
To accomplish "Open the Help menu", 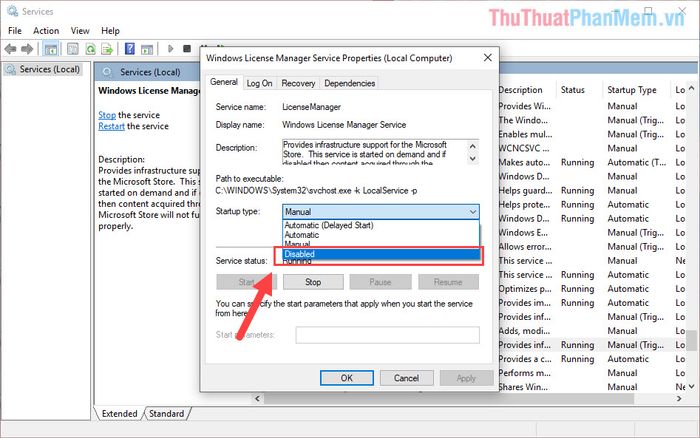I will (x=110, y=30).
